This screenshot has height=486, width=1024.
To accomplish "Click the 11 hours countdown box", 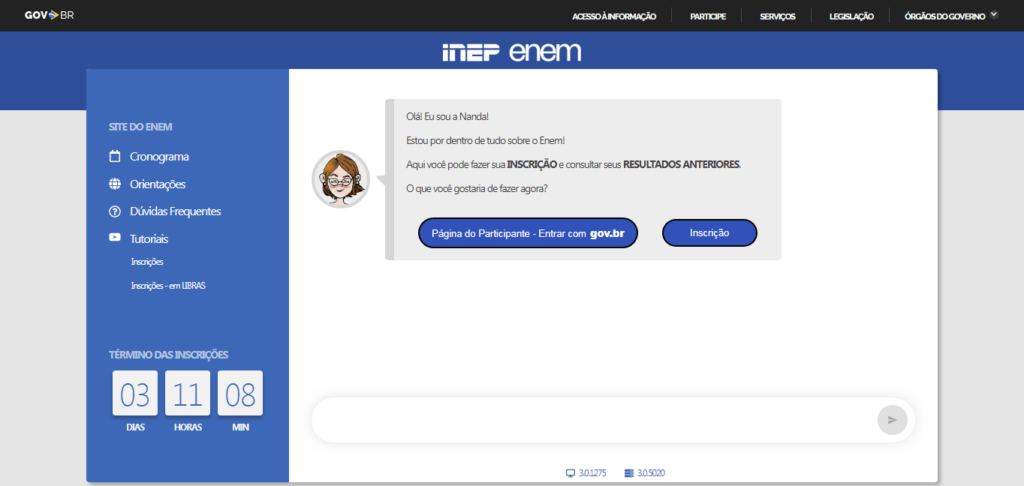I will click(x=187, y=393).
